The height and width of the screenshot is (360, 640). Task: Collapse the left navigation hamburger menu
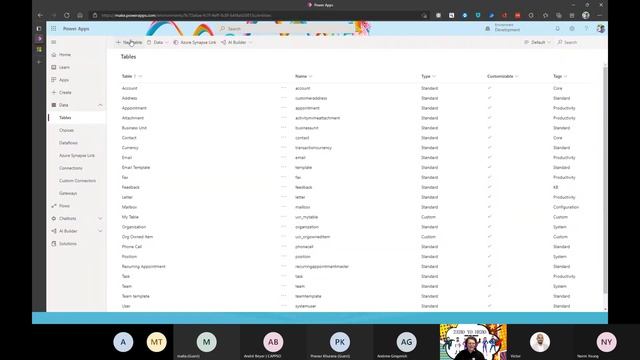click(x=53, y=42)
